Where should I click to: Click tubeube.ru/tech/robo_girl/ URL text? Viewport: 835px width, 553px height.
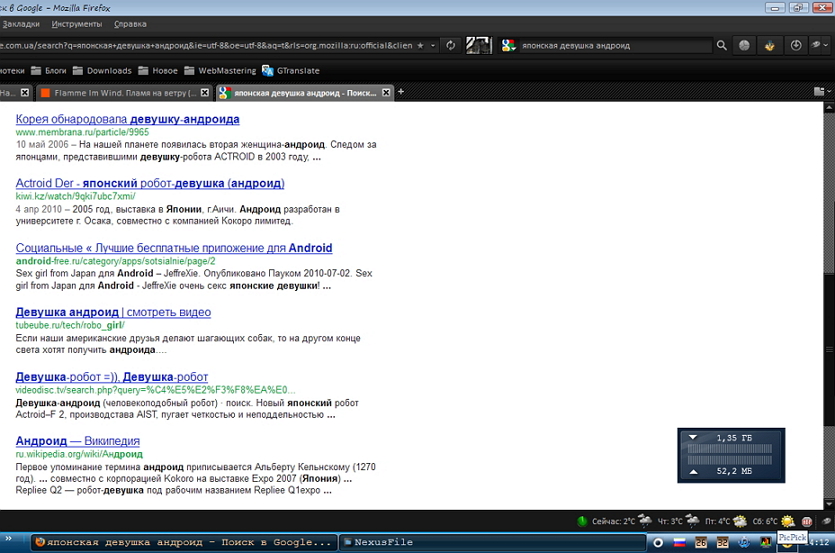tap(70, 325)
